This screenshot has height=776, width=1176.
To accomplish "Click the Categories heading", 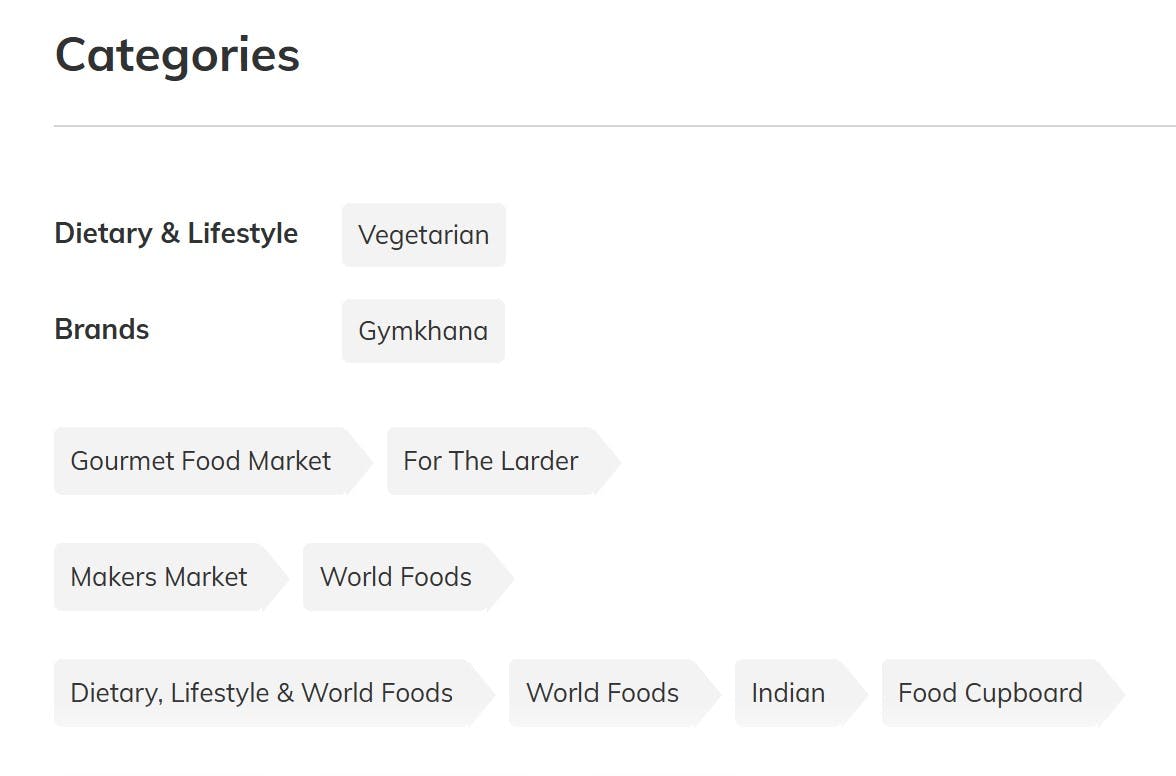I will click(x=177, y=55).
